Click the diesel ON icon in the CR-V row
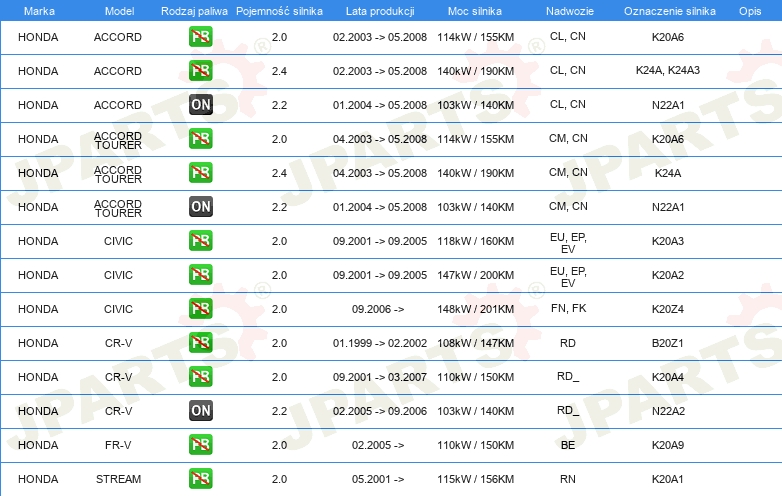The height and width of the screenshot is (496, 782). (x=200, y=411)
